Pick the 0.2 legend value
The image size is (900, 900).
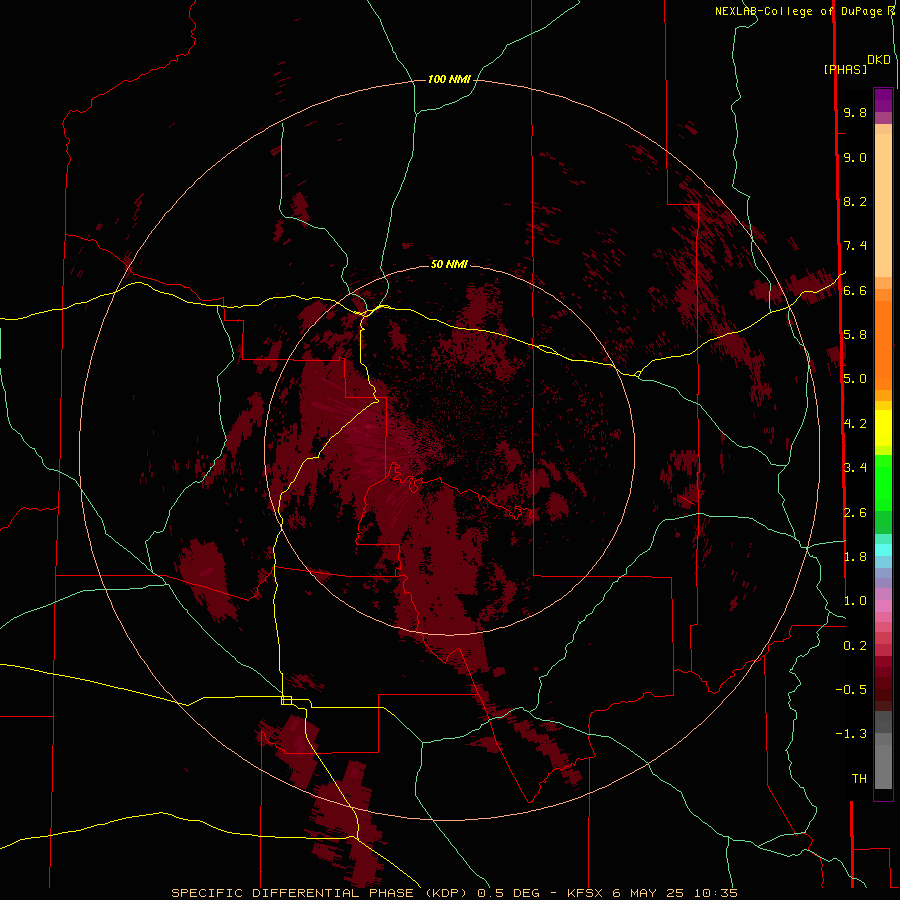click(855, 646)
